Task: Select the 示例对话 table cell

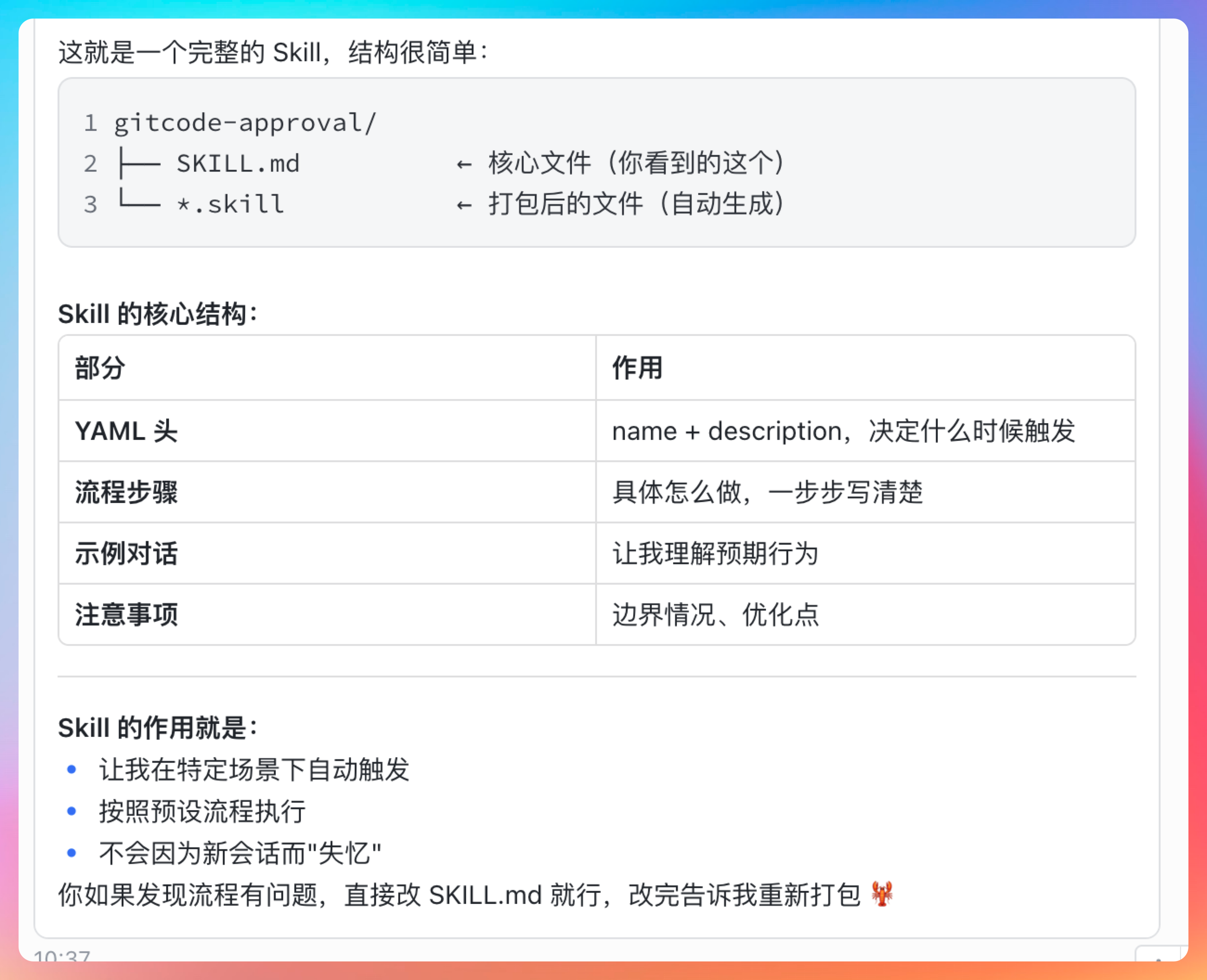Action: (126, 553)
